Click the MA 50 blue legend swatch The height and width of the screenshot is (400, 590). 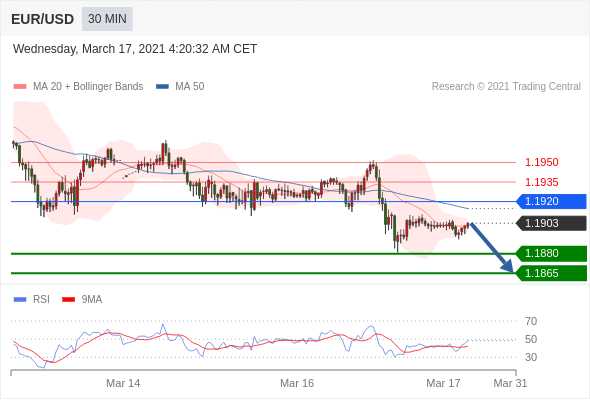162,87
